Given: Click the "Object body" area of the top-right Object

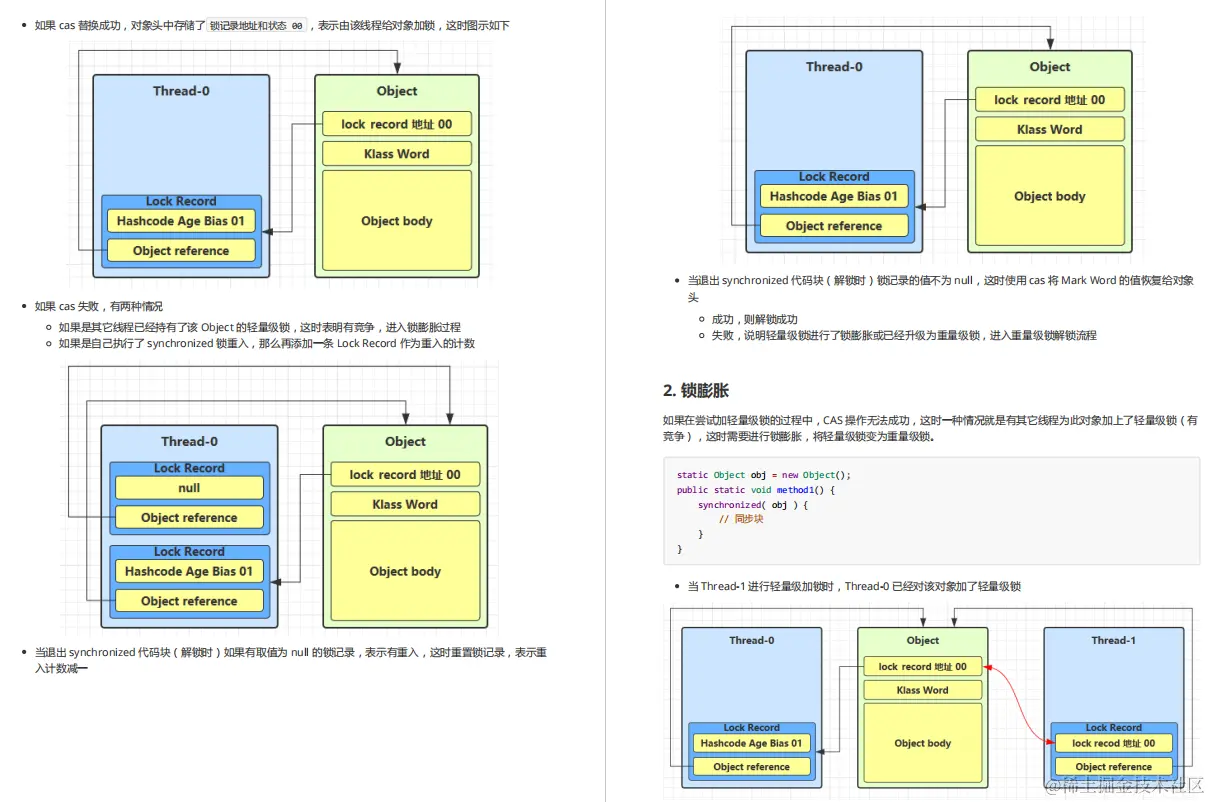Looking at the screenshot, I should click(x=1049, y=196).
